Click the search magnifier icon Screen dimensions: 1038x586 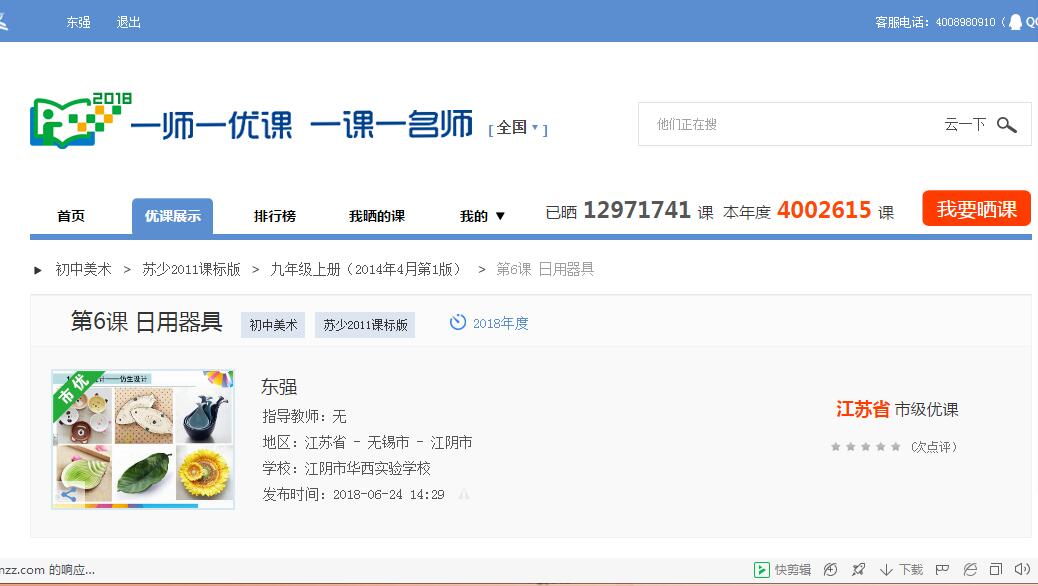tap(1006, 125)
